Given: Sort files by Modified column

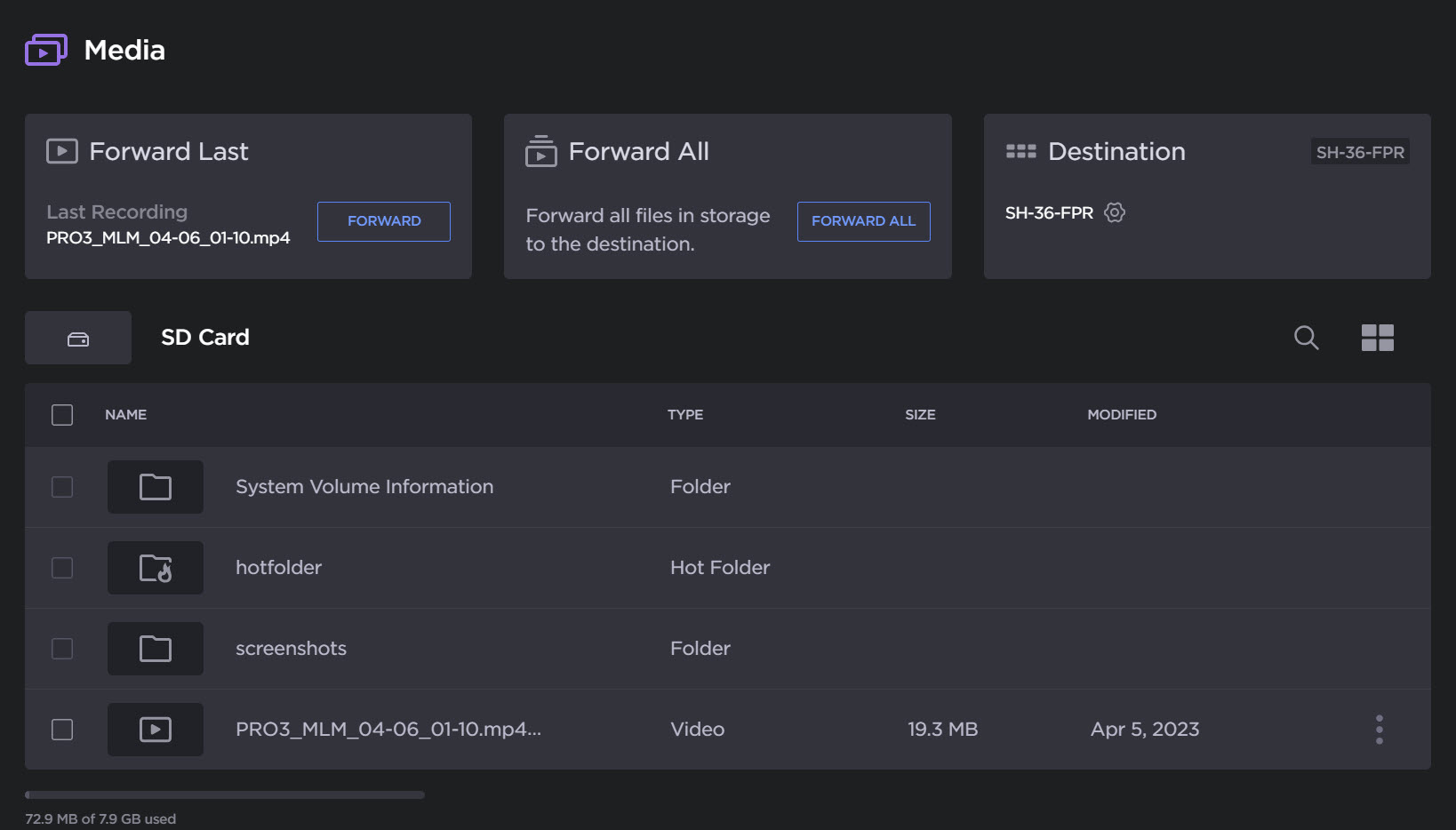Looking at the screenshot, I should (1122, 415).
